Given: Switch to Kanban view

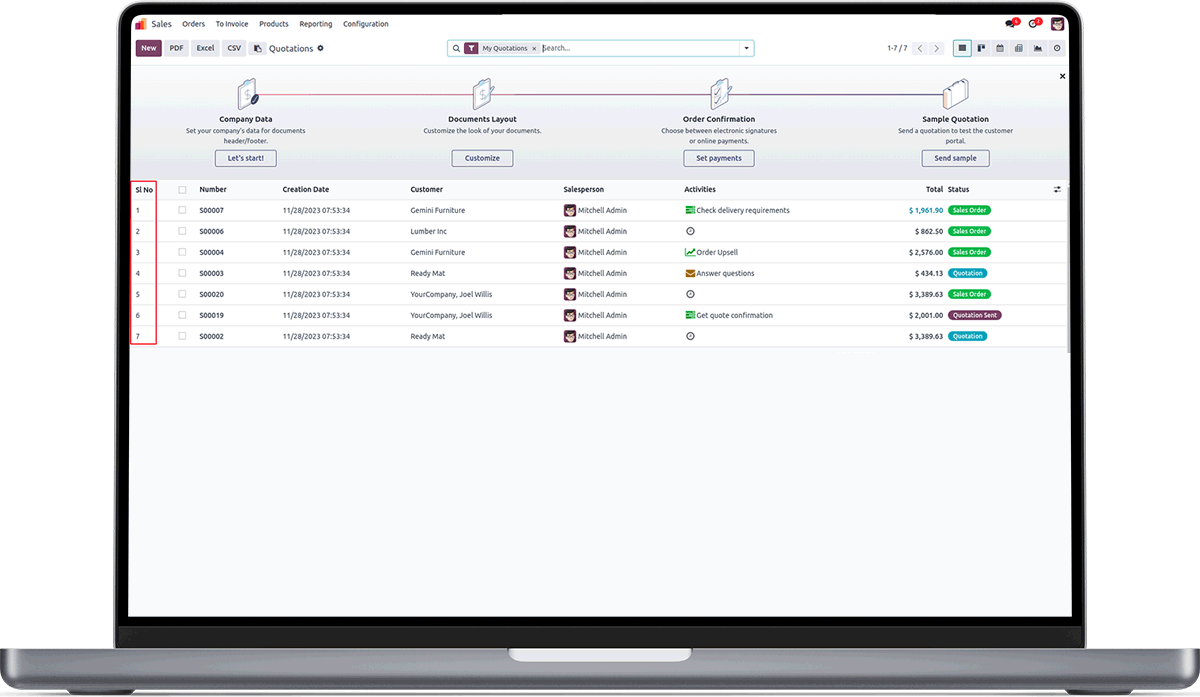Looking at the screenshot, I should click(981, 48).
